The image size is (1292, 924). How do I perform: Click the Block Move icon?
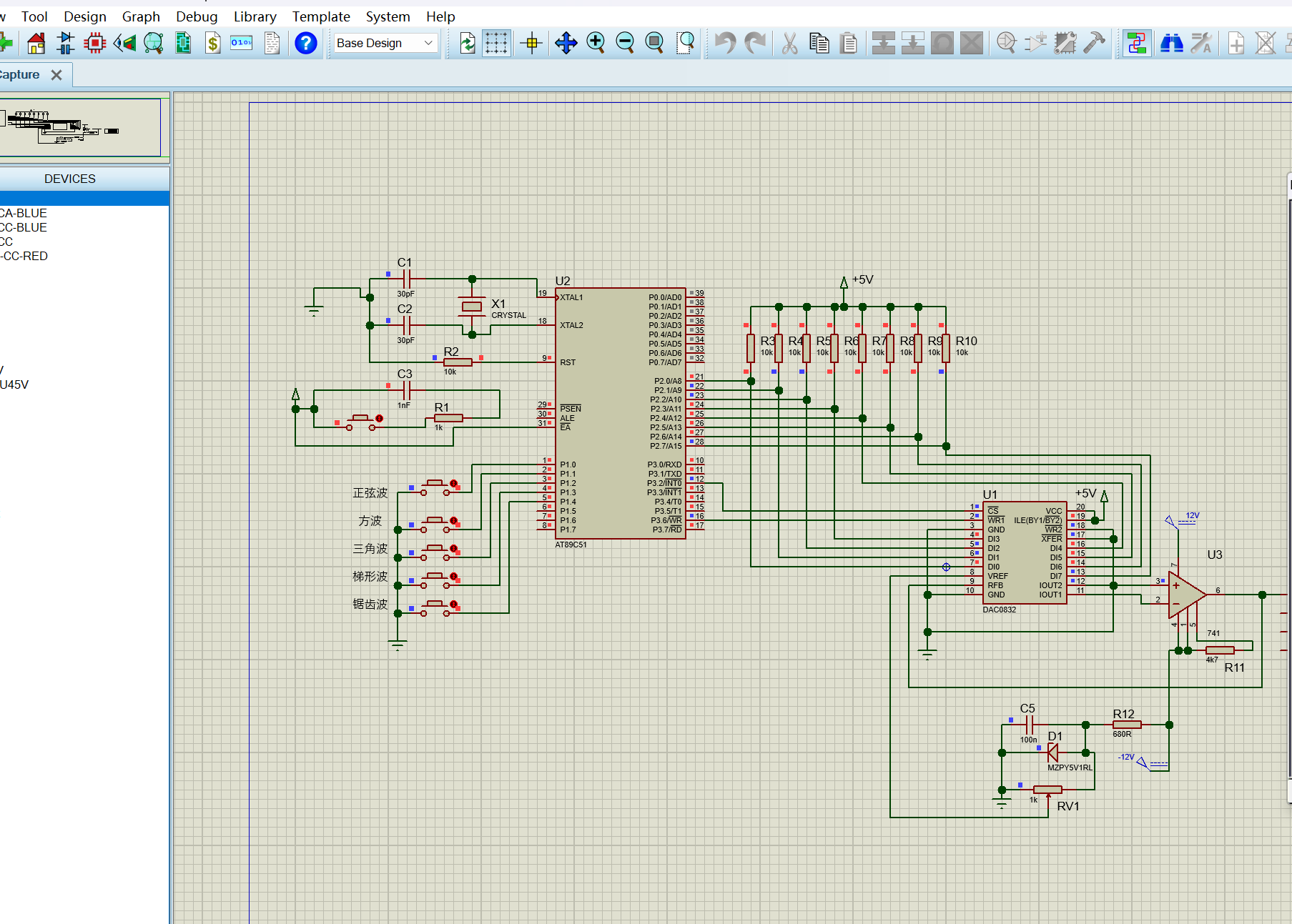click(x=913, y=44)
